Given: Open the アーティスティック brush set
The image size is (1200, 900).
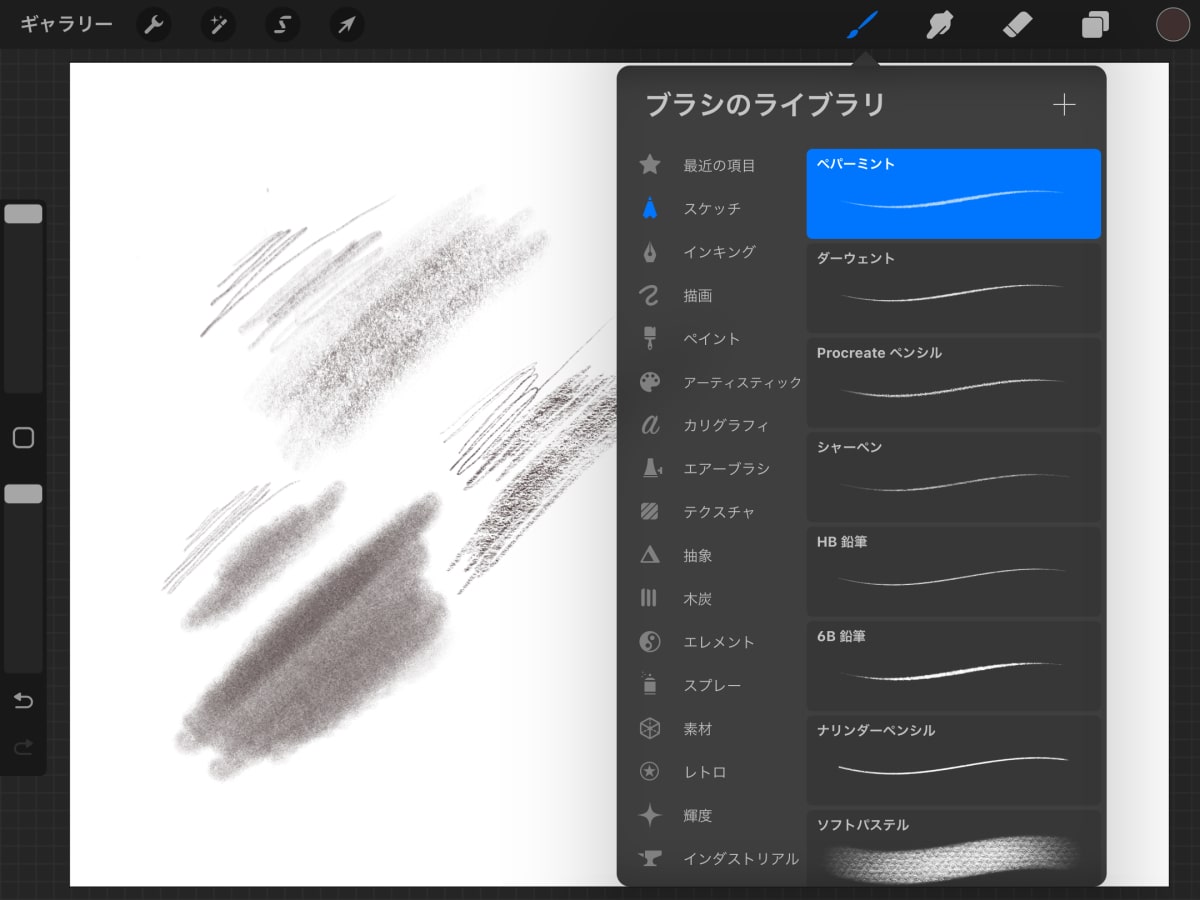Looking at the screenshot, I should [720, 382].
